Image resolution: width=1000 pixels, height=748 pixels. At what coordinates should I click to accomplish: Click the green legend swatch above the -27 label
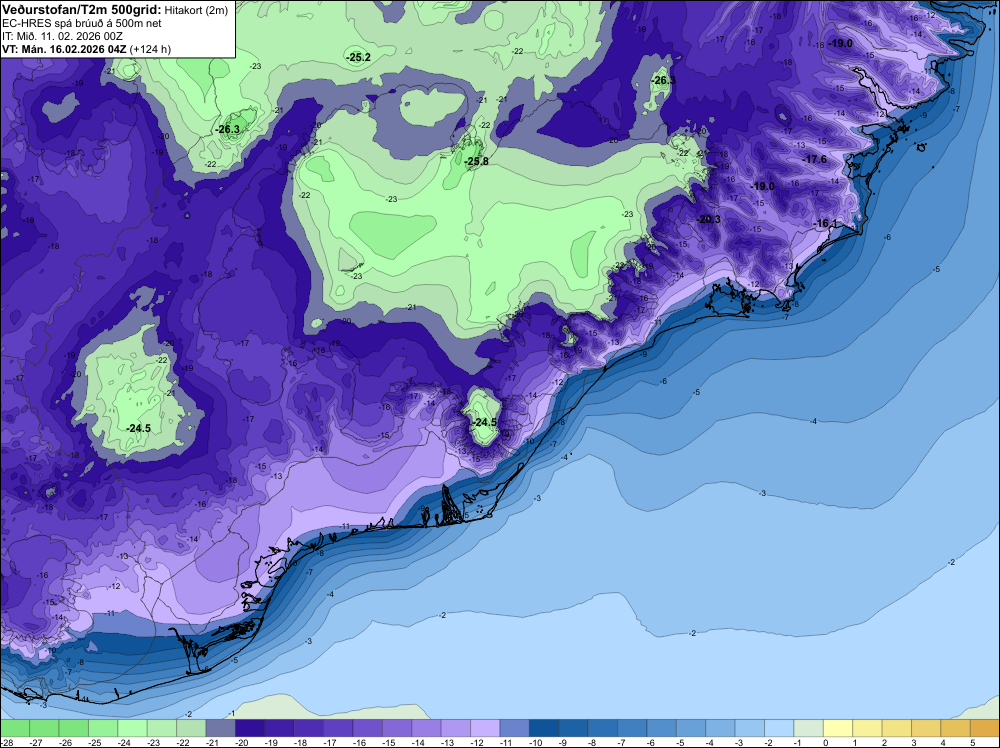tap(44, 728)
